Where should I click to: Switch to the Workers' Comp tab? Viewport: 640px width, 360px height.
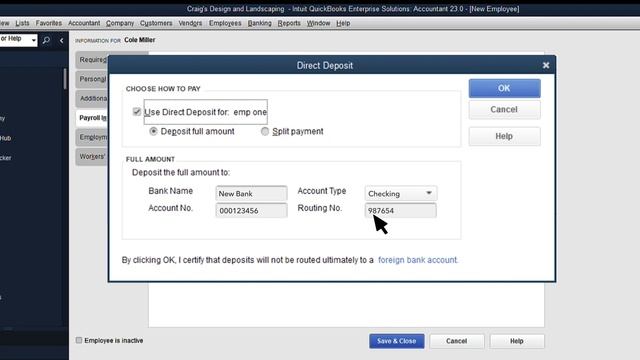(92, 157)
